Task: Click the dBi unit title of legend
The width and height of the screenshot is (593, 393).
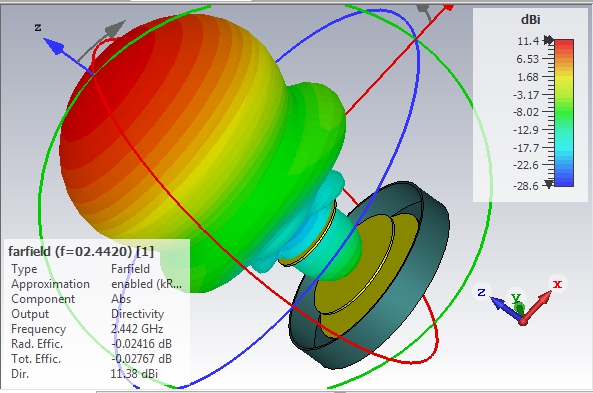Action: [x=530, y=19]
